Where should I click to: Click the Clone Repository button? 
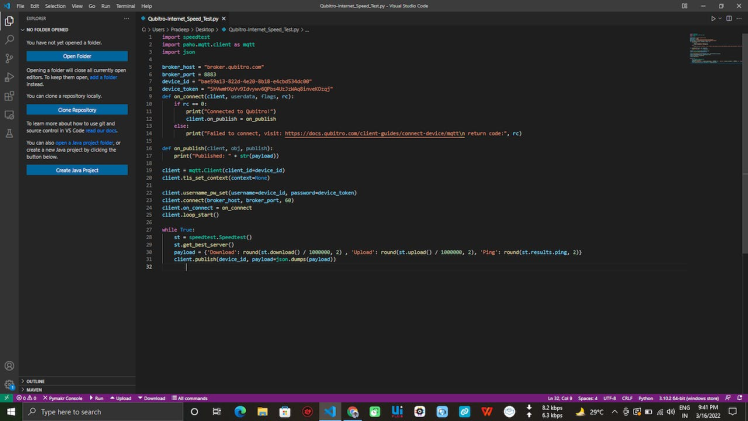pos(77,110)
